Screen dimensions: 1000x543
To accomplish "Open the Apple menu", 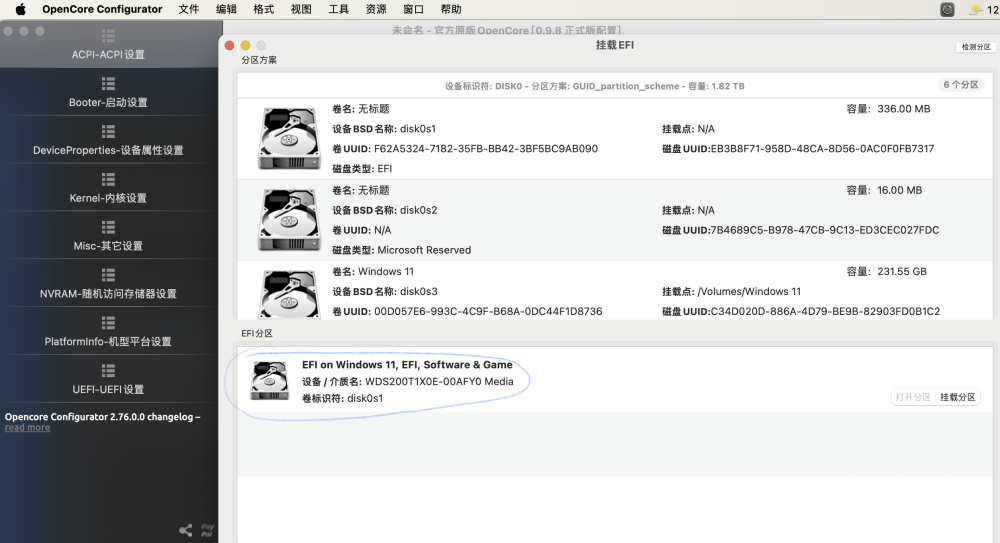I will [x=20, y=9].
